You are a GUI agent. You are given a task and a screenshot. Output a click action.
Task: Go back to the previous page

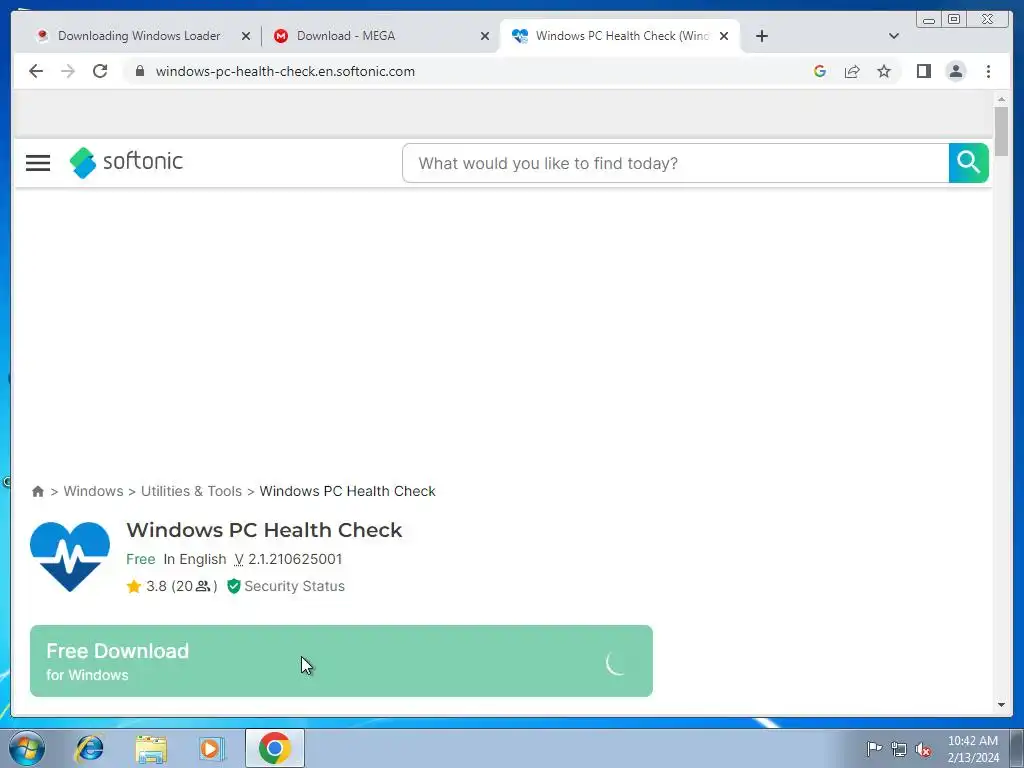36,71
